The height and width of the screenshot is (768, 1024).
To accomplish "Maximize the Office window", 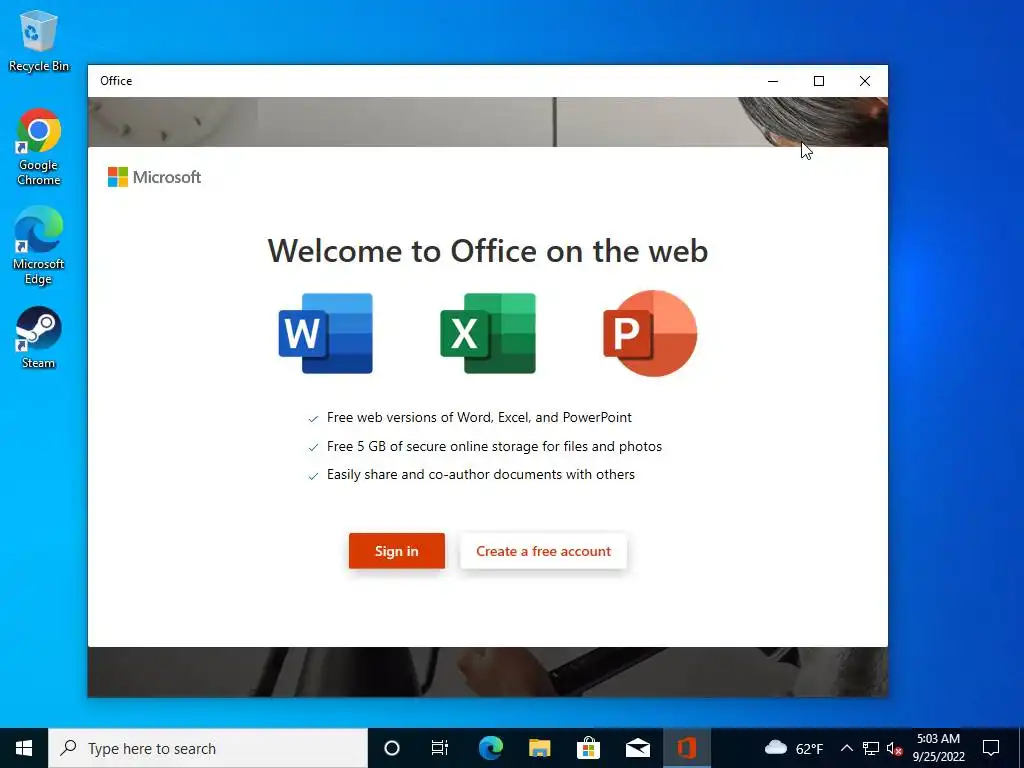I will [x=819, y=81].
